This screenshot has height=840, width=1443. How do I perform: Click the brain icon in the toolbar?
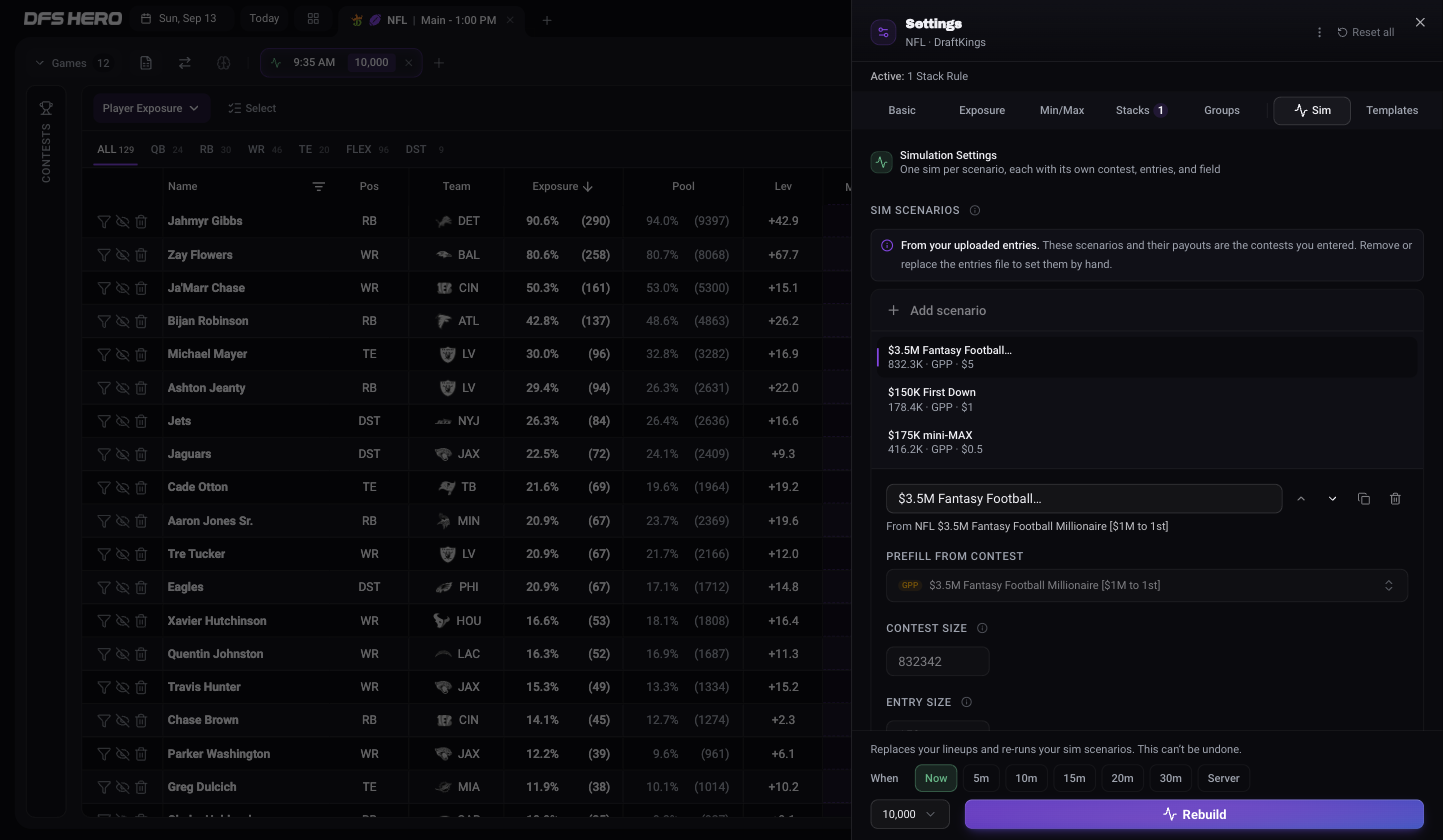point(223,63)
